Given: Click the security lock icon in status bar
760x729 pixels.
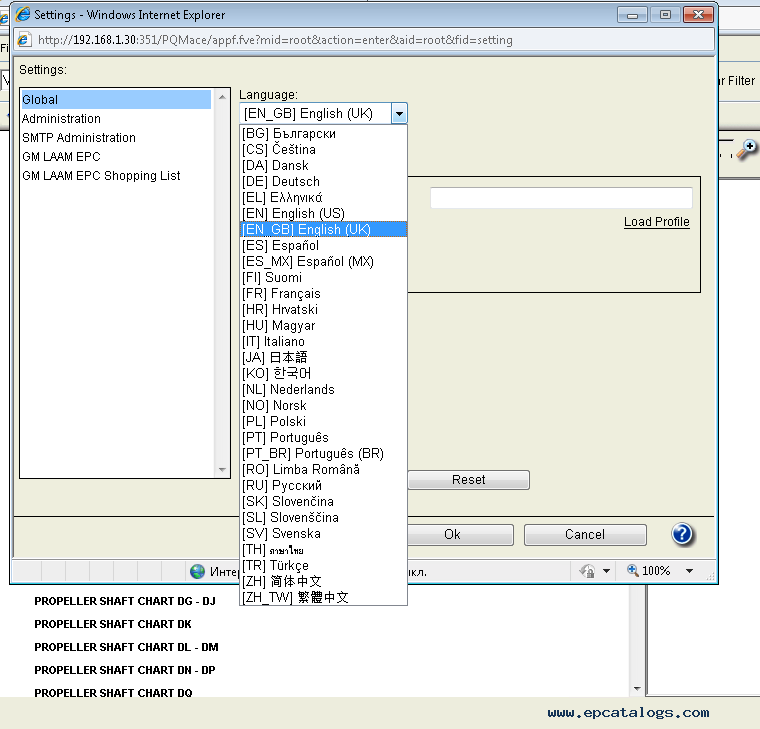Looking at the screenshot, I should point(587,571).
